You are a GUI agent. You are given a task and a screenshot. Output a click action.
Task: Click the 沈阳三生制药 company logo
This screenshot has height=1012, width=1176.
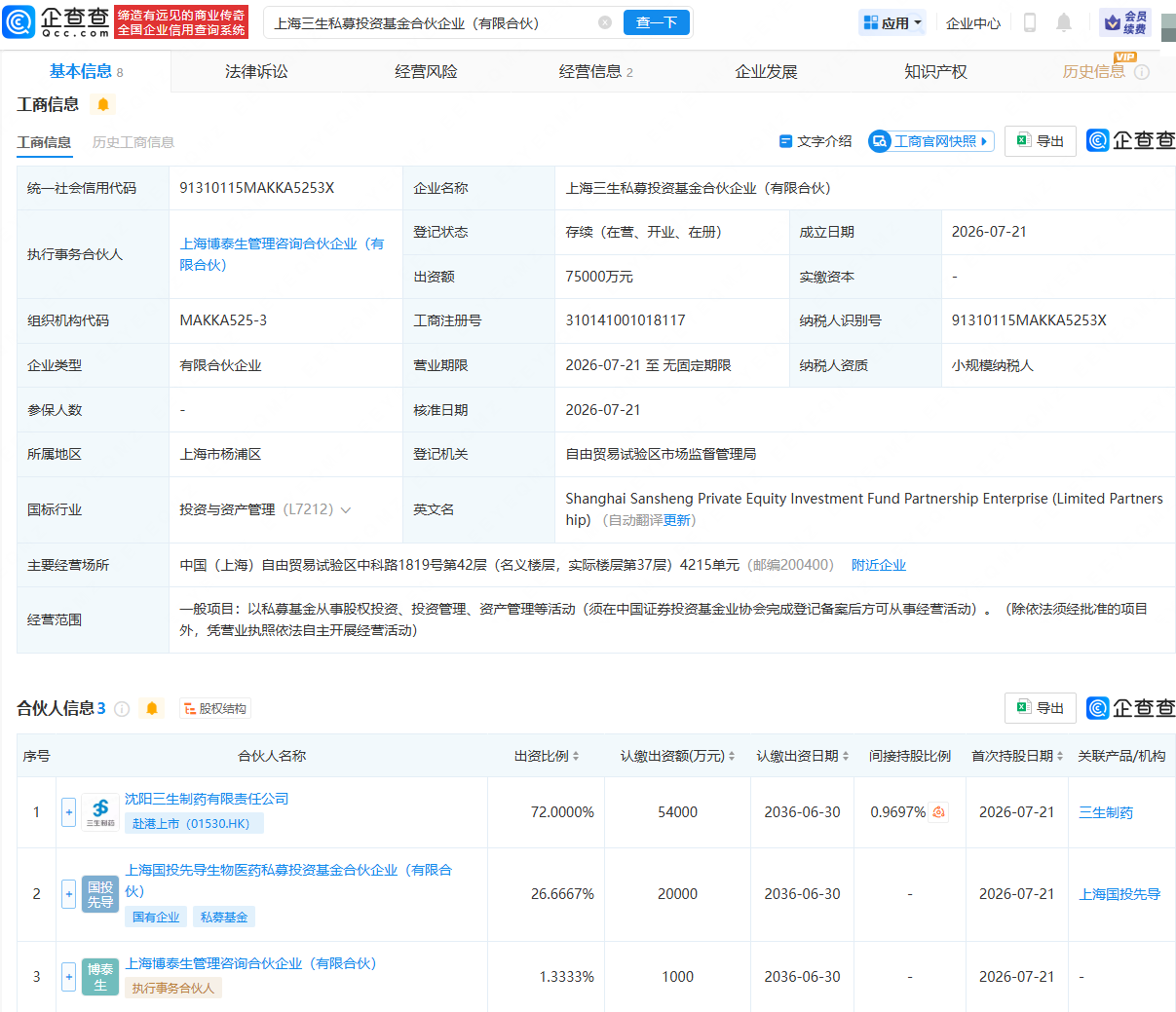coord(100,811)
